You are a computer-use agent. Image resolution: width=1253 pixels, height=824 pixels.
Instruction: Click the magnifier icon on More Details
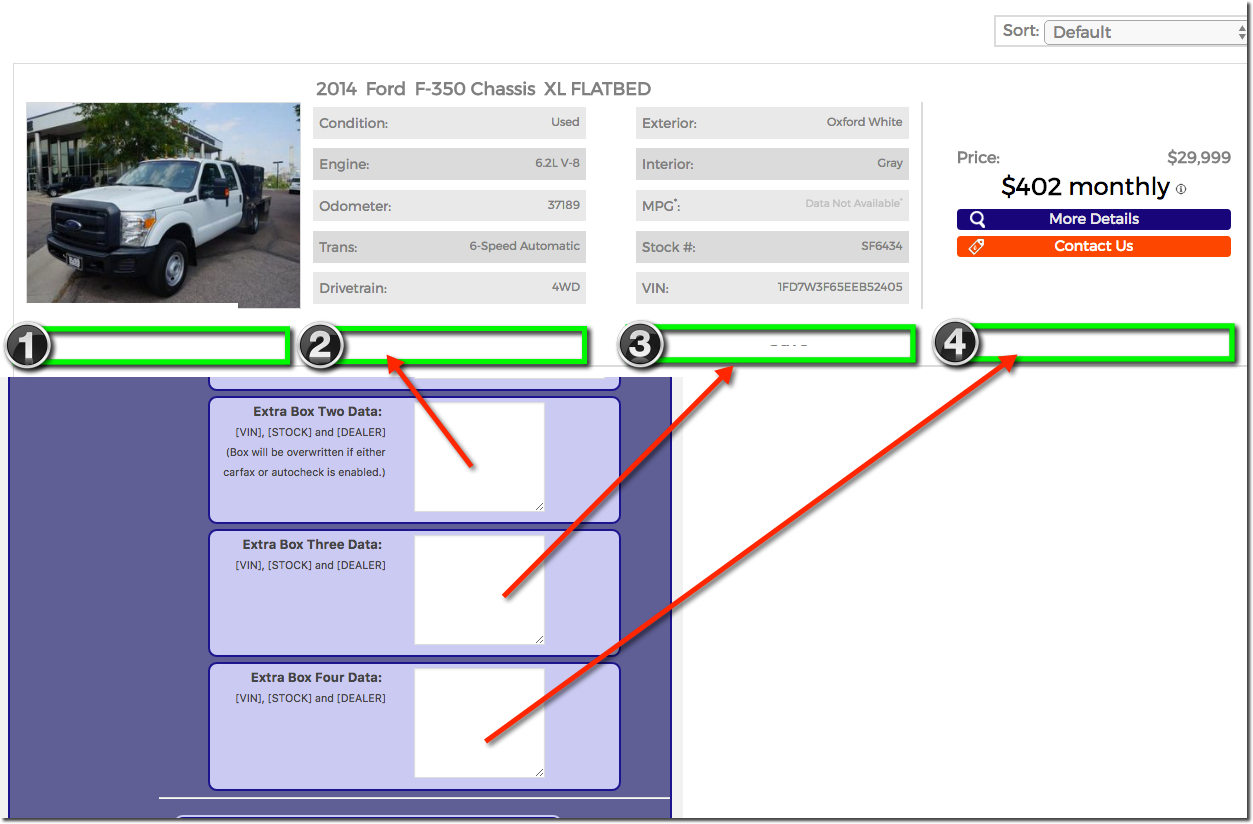pos(978,219)
